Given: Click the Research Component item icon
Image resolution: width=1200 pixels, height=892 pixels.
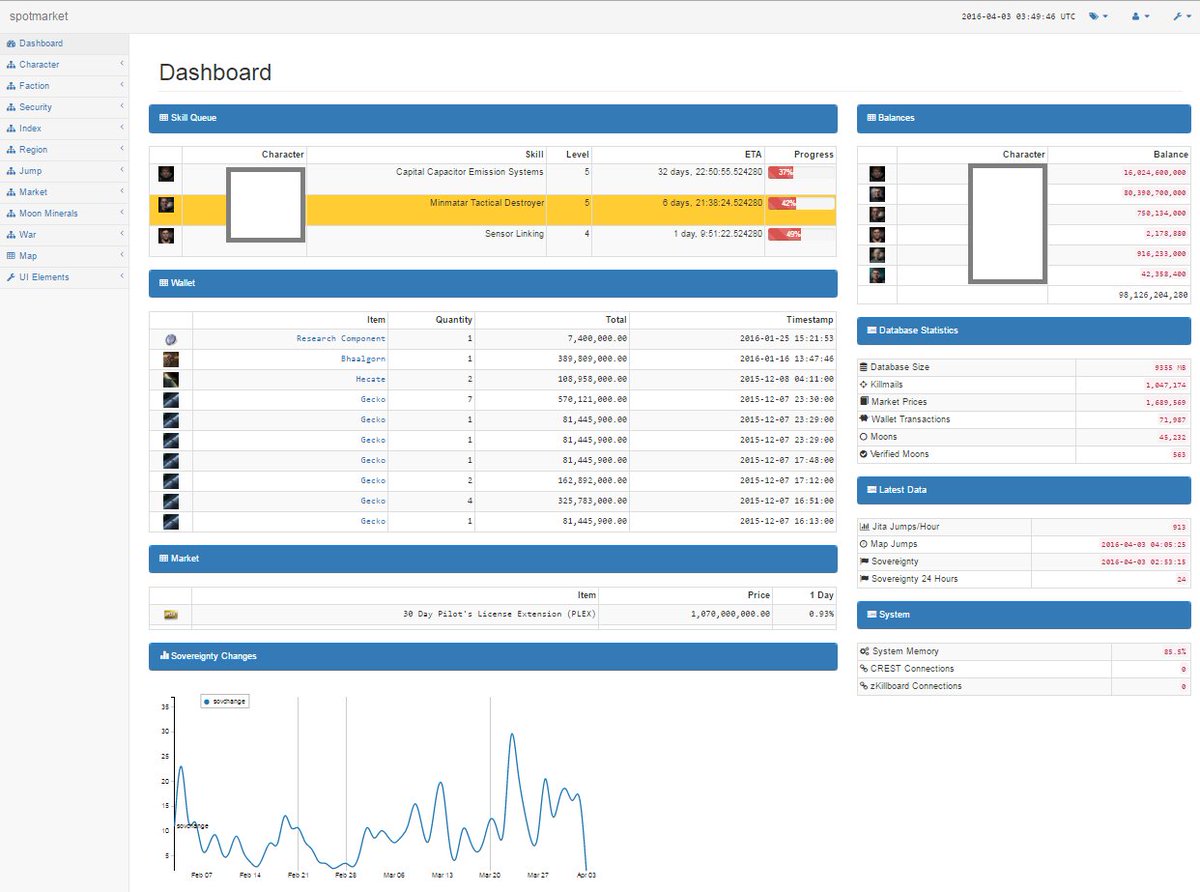Looking at the screenshot, I should pyautogui.click(x=171, y=339).
